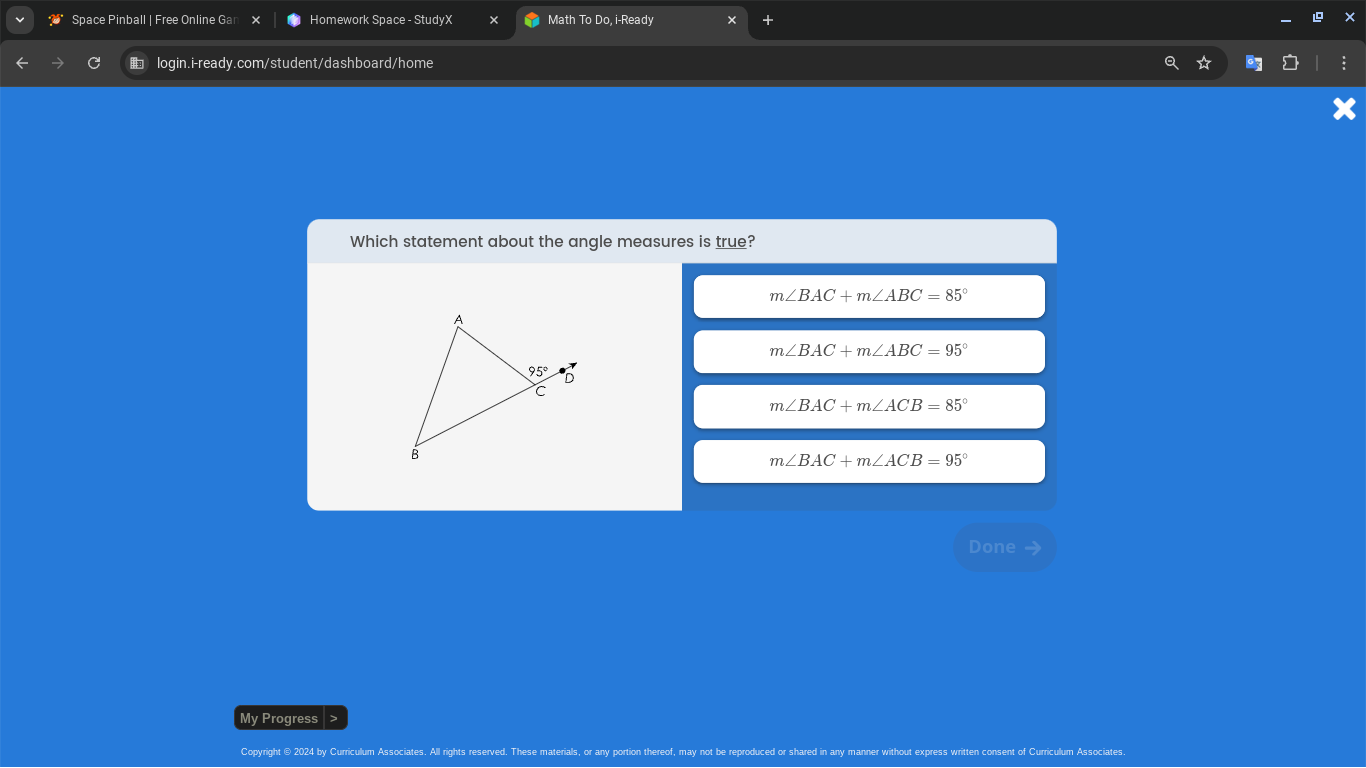Reload the current page
This screenshot has height=768, width=1366.
[x=94, y=63]
